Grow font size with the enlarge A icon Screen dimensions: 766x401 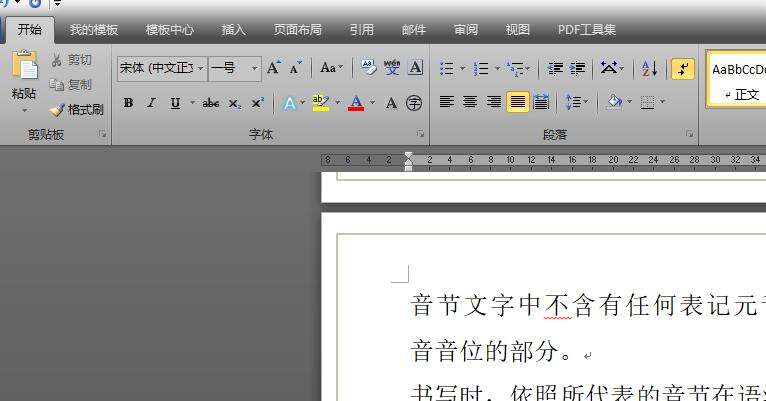click(x=274, y=67)
